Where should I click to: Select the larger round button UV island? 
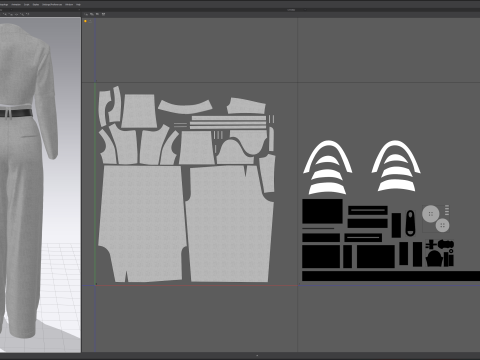(x=431, y=214)
